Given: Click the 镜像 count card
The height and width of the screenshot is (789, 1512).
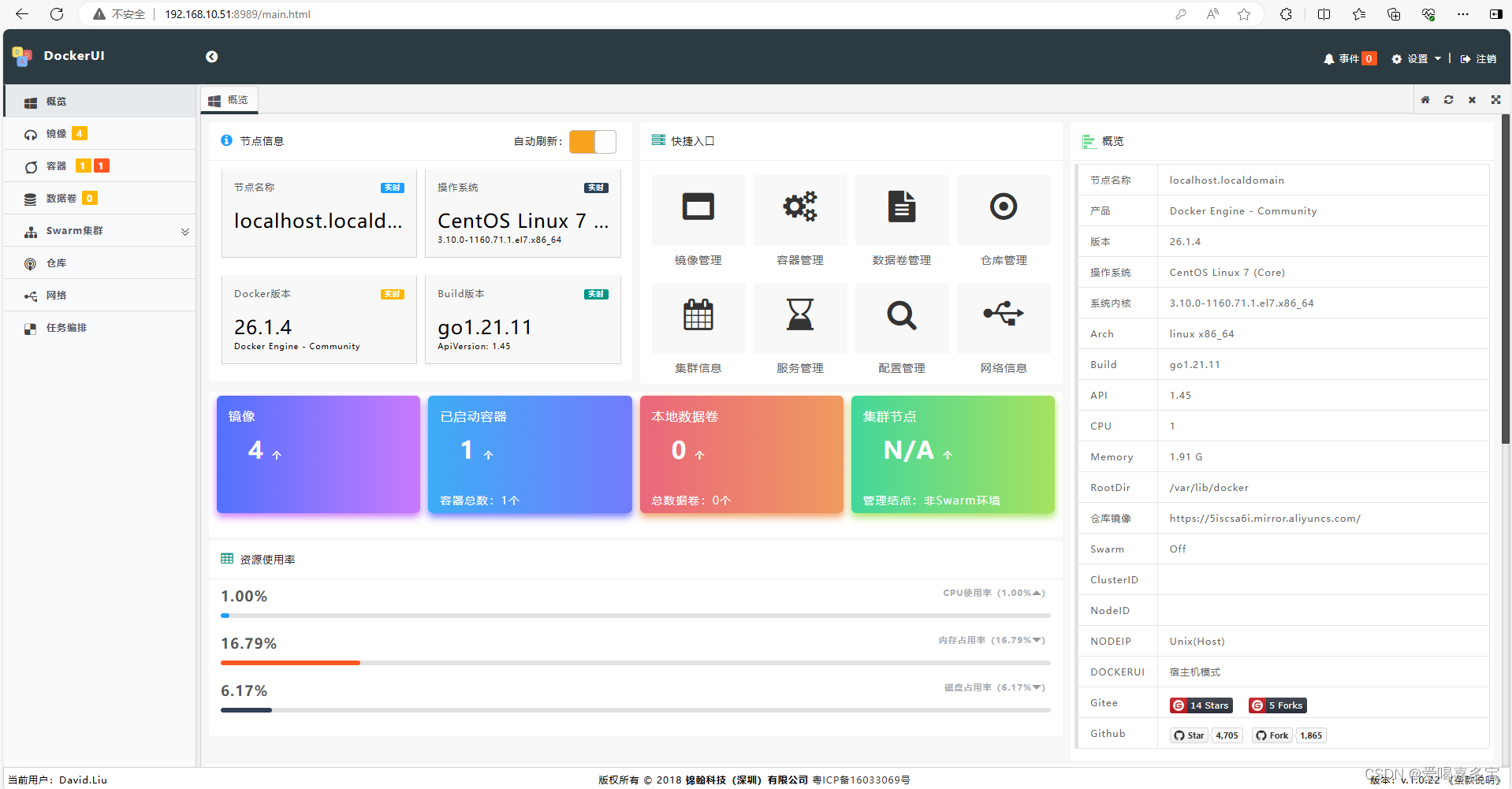Looking at the screenshot, I should [318, 454].
